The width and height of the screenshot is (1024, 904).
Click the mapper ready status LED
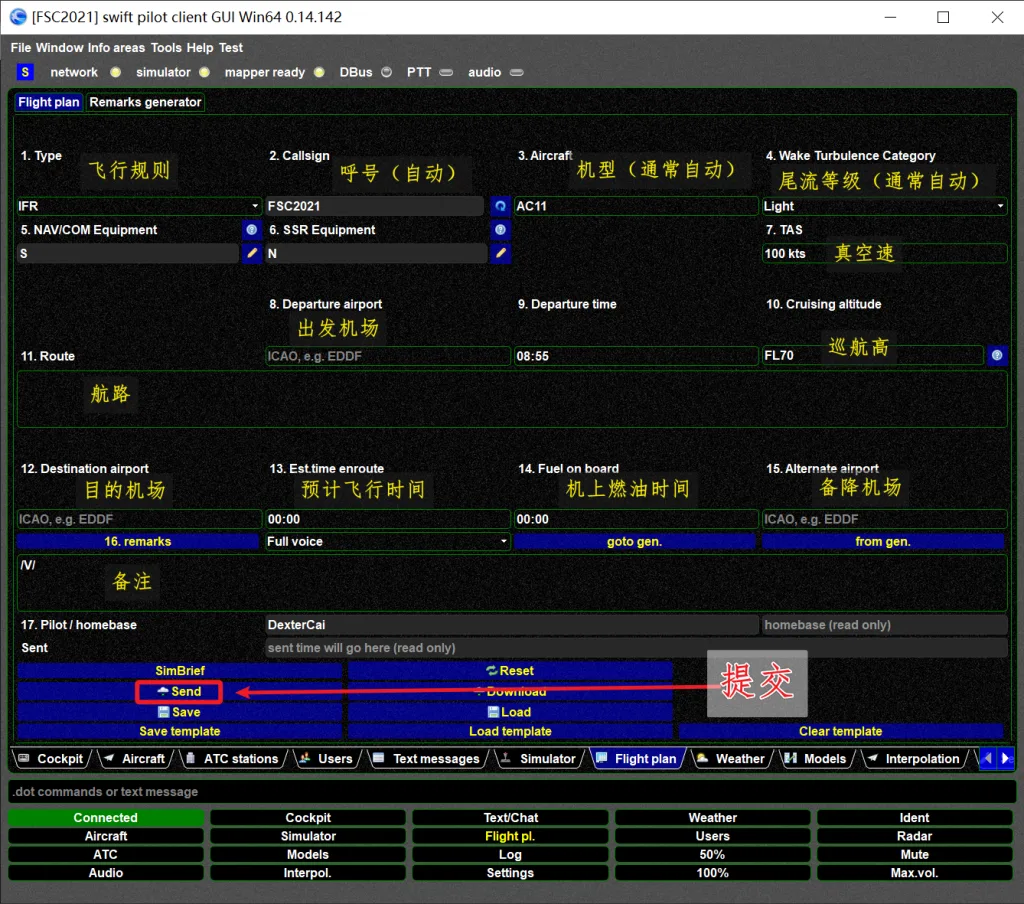coord(319,72)
